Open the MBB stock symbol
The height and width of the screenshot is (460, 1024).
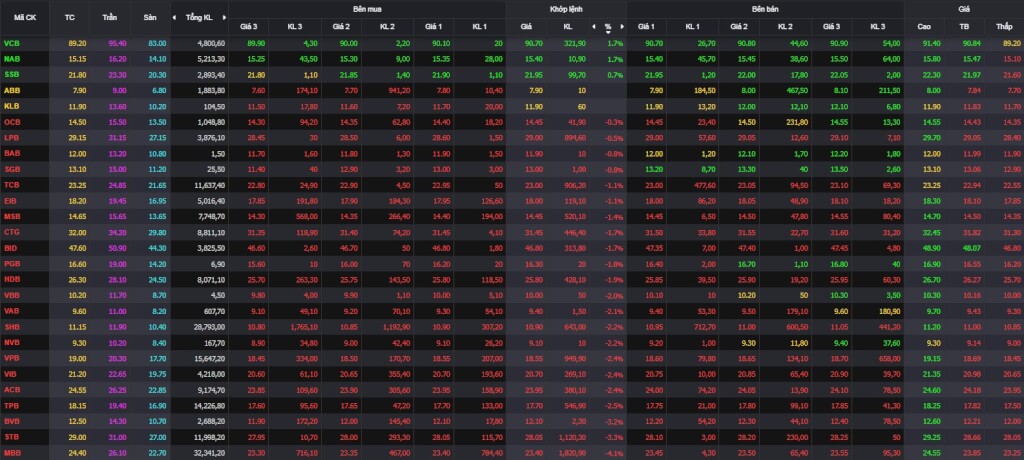12,453
